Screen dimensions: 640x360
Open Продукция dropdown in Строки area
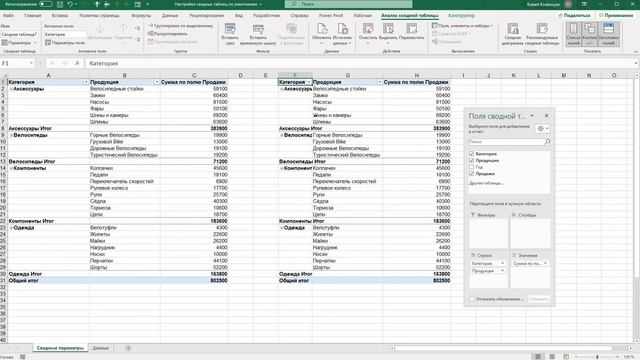(x=502, y=271)
